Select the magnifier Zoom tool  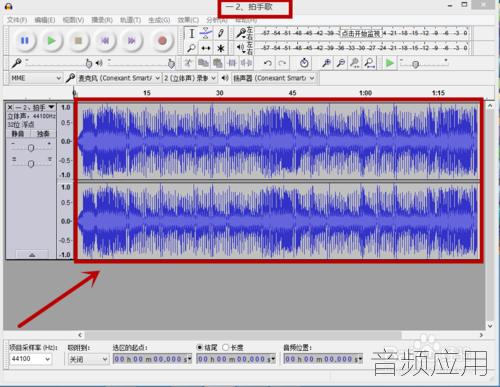point(191,48)
